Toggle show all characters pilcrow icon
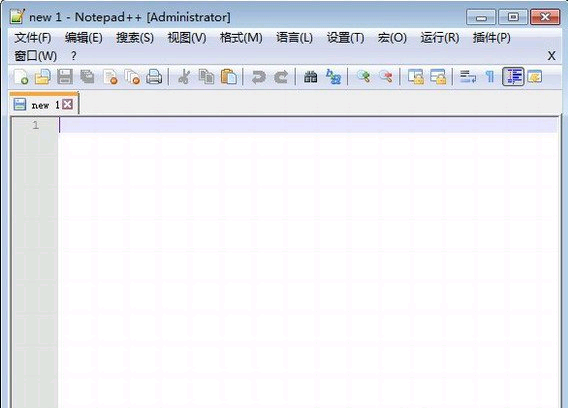 490,77
